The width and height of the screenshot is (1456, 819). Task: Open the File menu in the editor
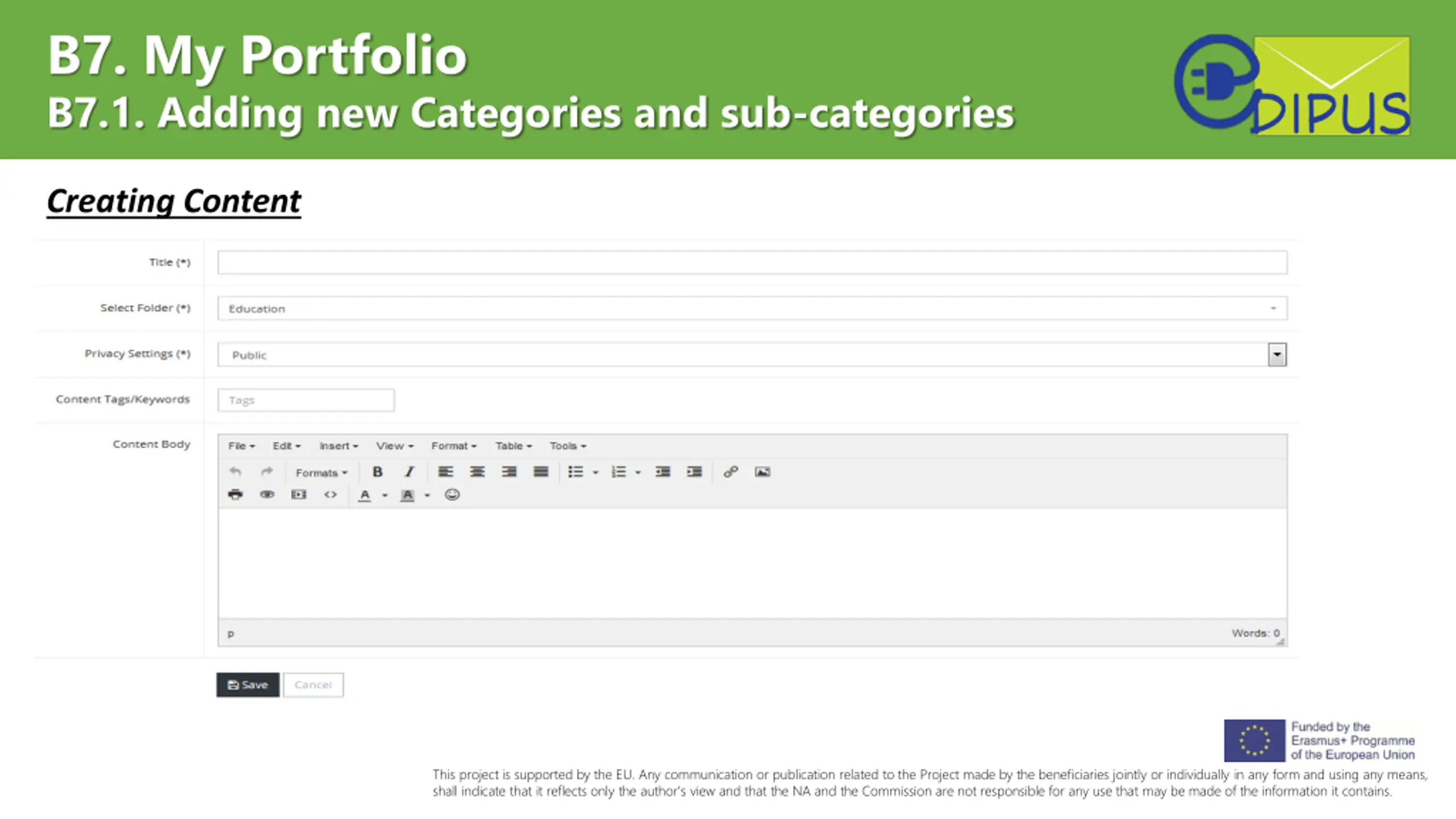[242, 446]
